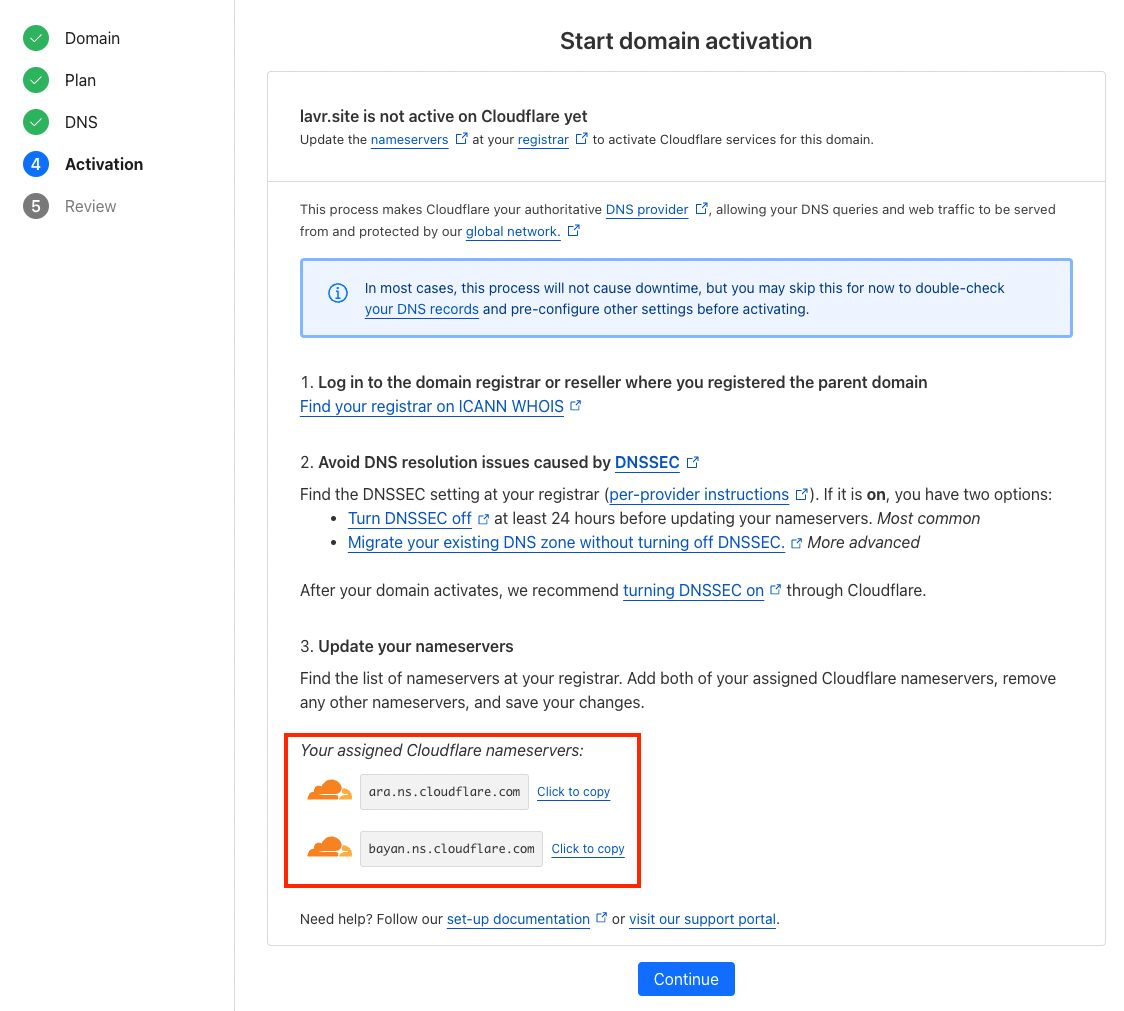Open the visit our support portal link
1124x1011 pixels.
click(x=702, y=919)
